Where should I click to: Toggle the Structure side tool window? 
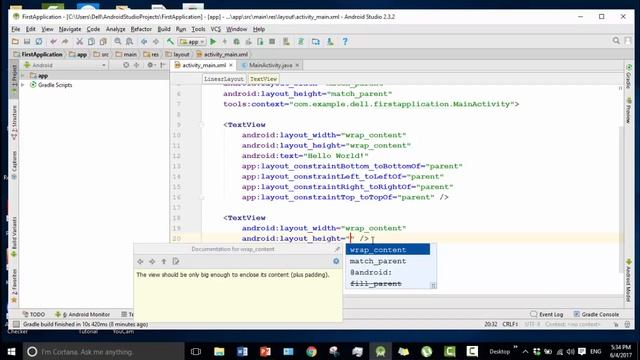(x=14, y=123)
